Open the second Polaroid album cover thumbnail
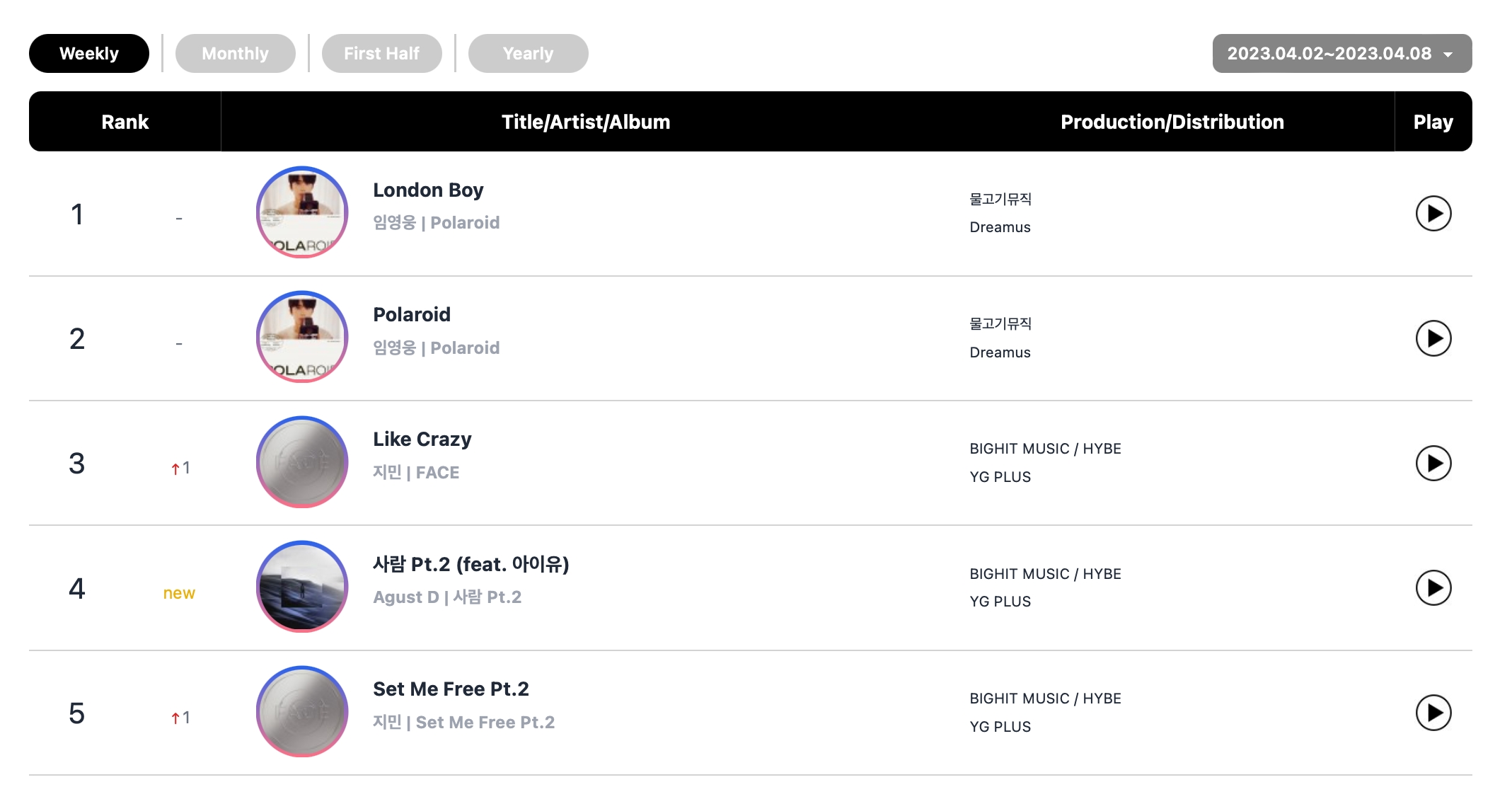The height and width of the screenshot is (787, 1512). pyautogui.click(x=302, y=337)
